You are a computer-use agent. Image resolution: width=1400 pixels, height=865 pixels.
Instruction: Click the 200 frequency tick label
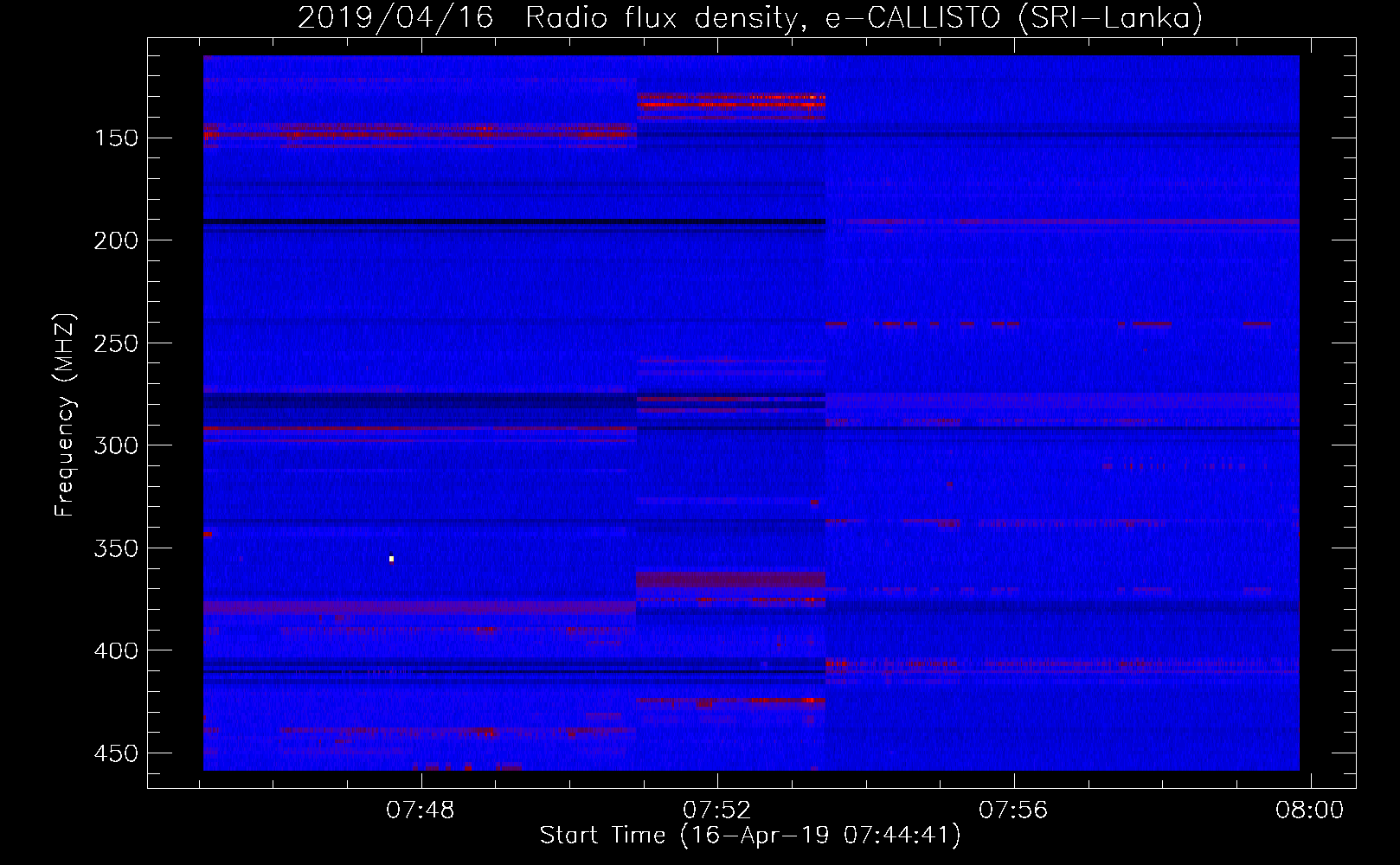coord(116,240)
